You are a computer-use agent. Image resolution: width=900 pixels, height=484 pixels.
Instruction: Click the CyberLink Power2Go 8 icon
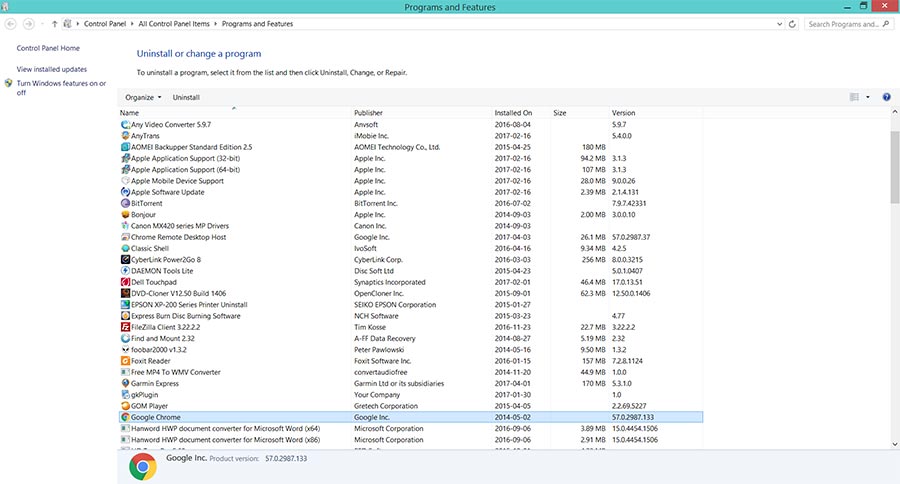[x=125, y=260]
